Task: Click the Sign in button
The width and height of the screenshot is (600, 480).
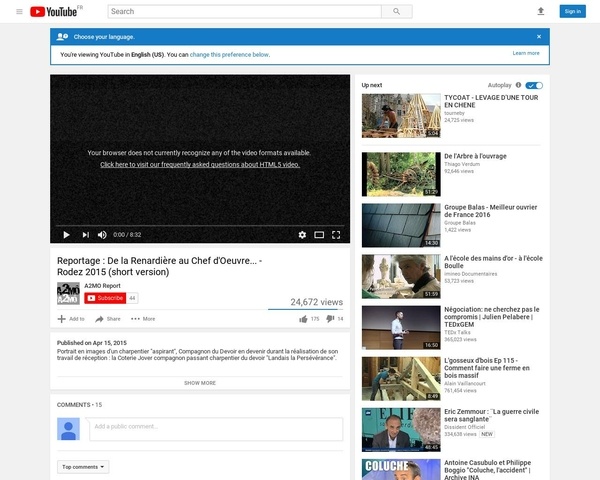Action: pos(571,11)
